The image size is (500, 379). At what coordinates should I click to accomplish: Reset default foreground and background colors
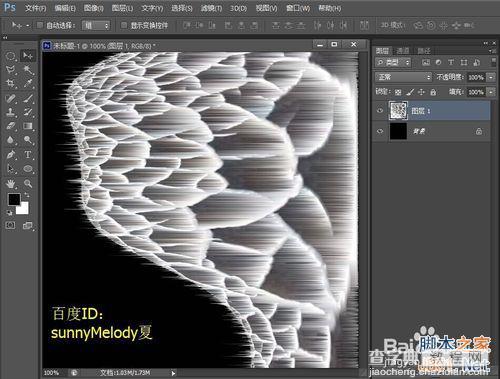pos(9,212)
